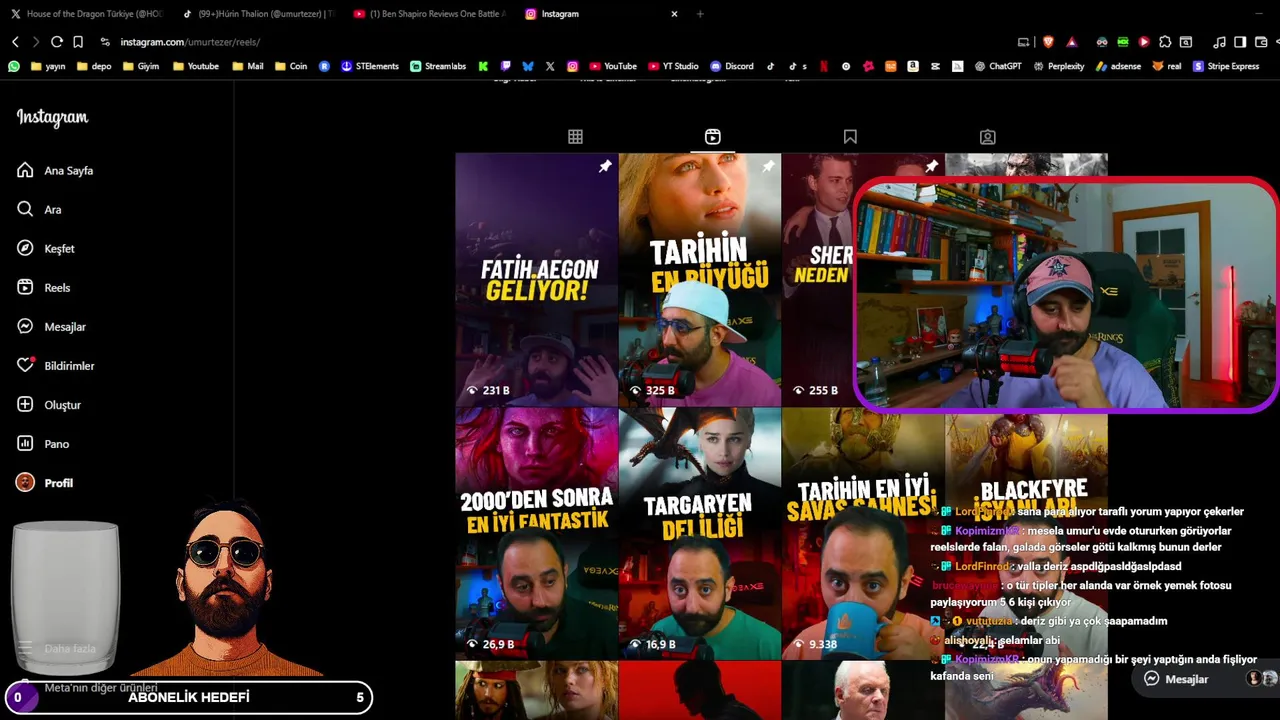Screen dimensions: 1280x720
Task: Close the Instagram browser tab
Action: tap(674, 14)
